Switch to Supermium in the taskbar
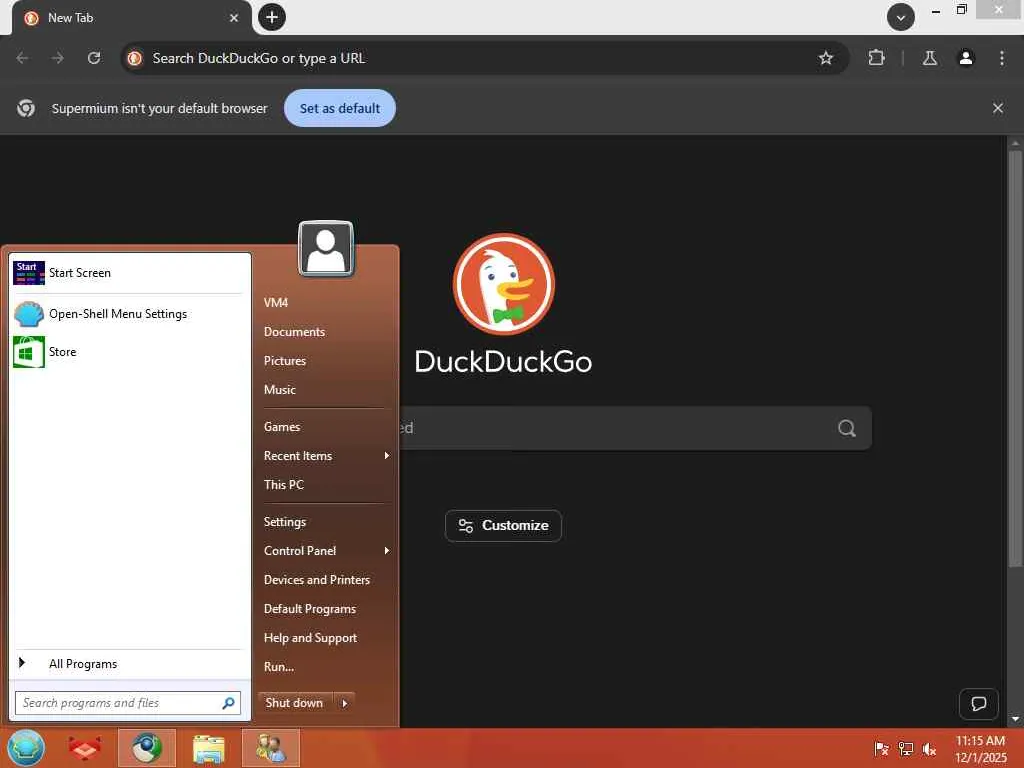Screen dimensions: 1024x768 pos(146,748)
